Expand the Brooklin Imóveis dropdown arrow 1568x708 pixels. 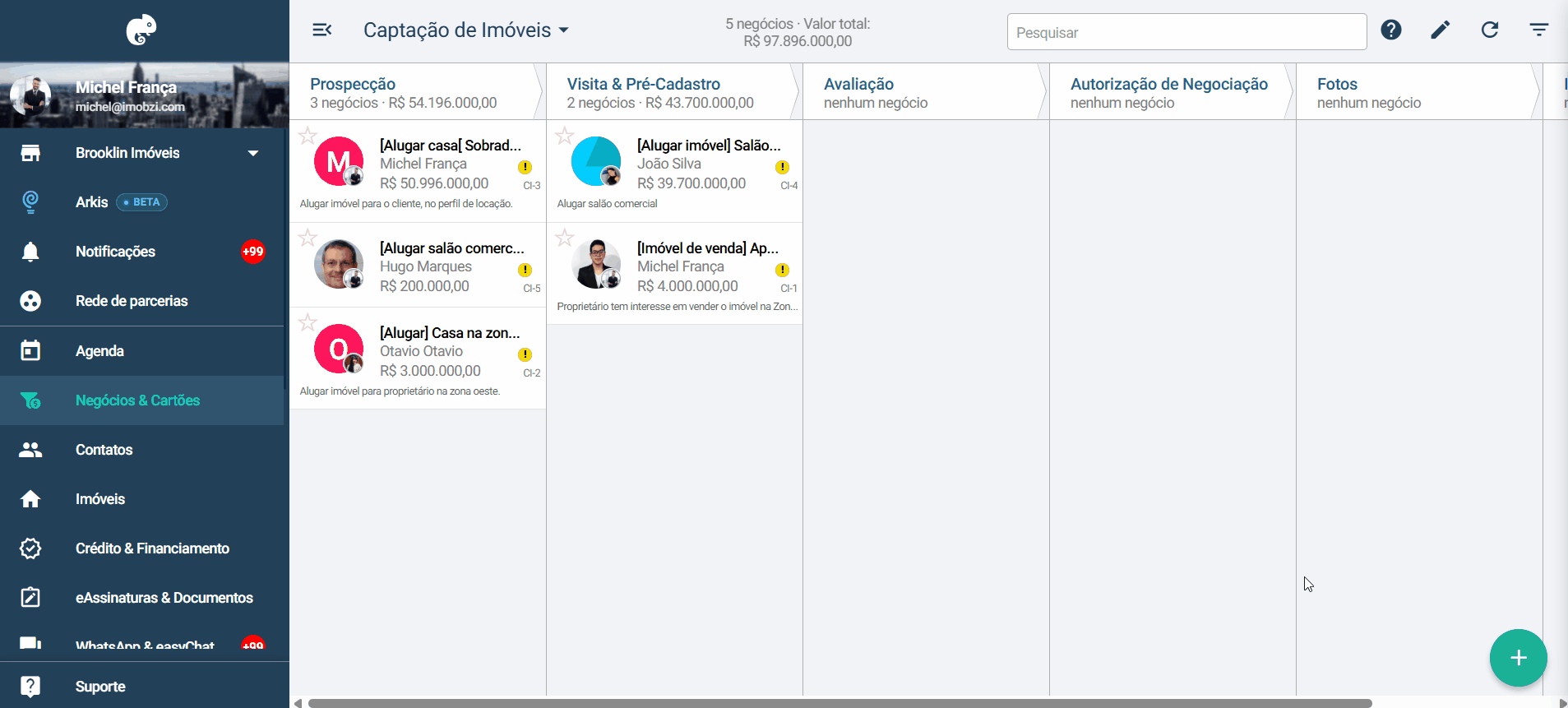253,153
